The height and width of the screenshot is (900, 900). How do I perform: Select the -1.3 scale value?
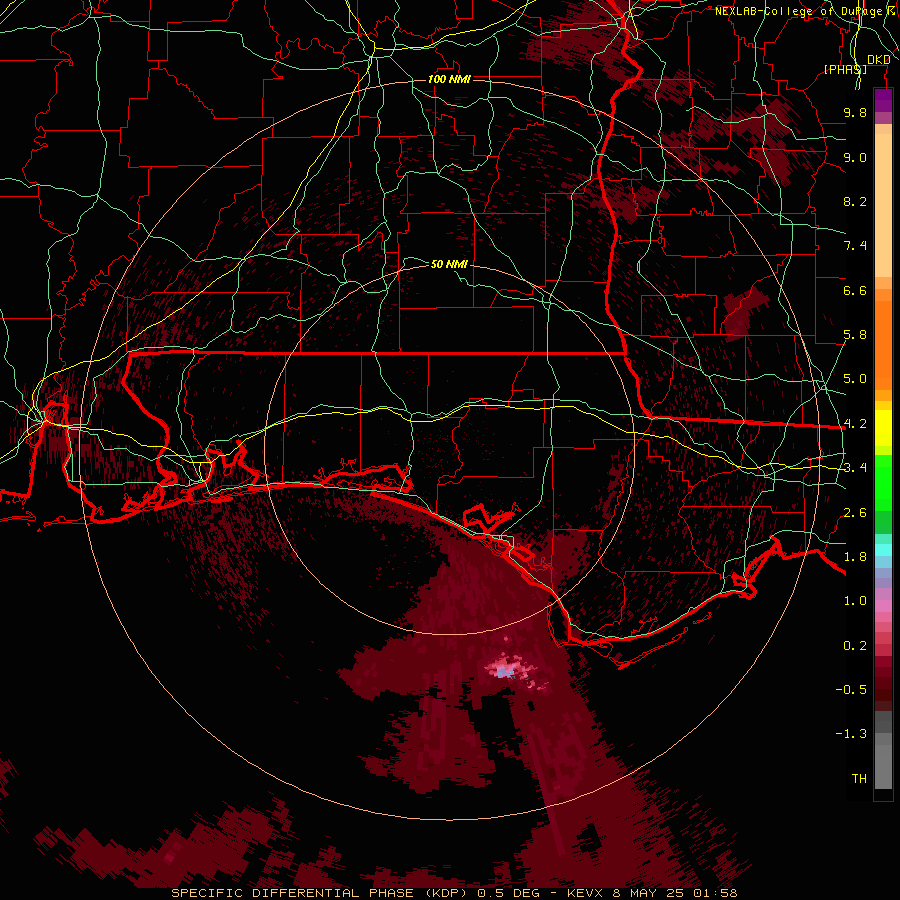coord(851,734)
